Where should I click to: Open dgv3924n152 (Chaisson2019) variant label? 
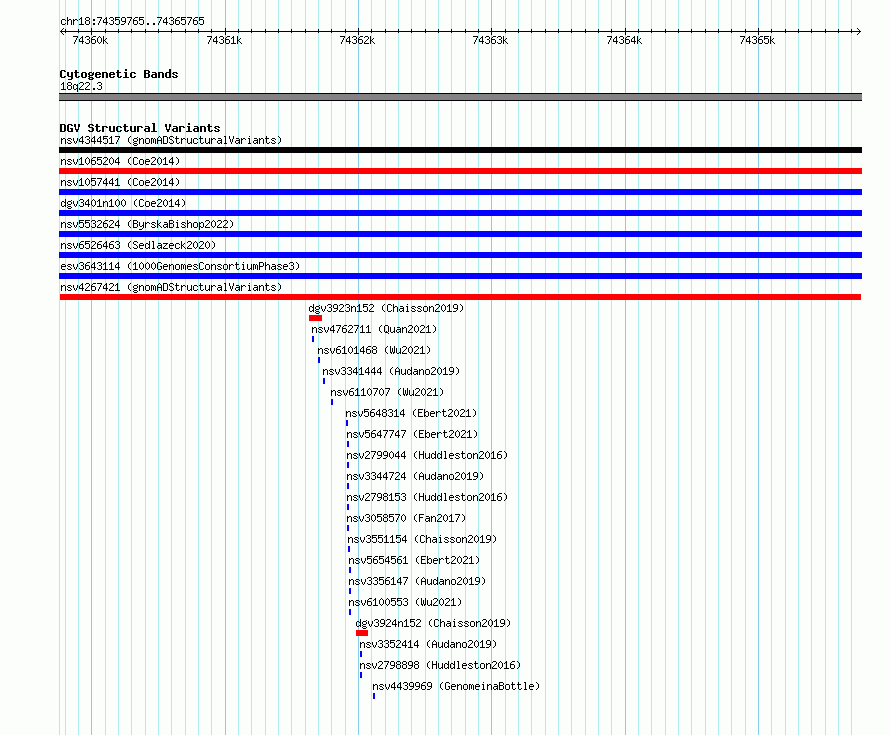[433, 623]
